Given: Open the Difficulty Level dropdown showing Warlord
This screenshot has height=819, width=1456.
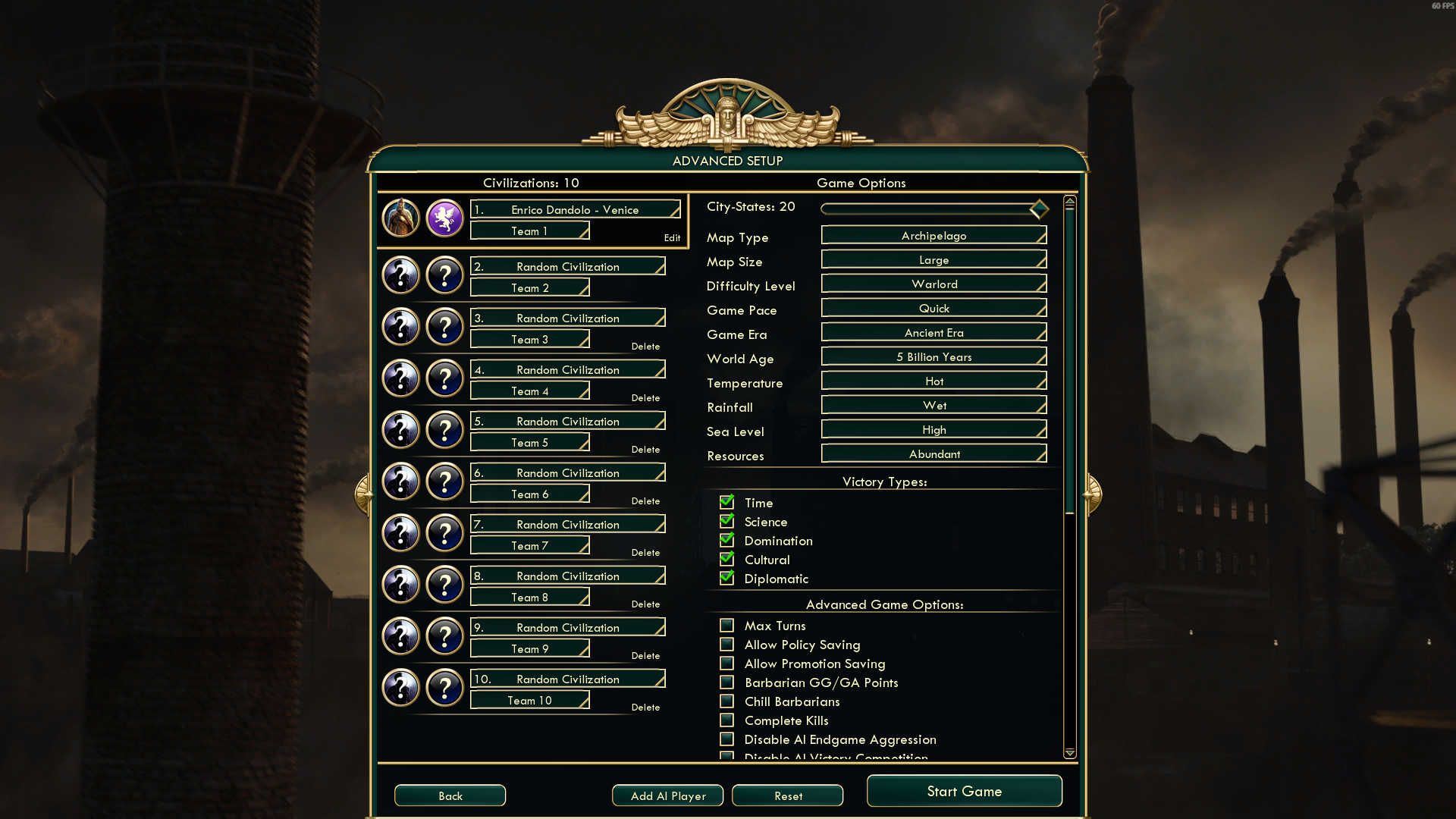Looking at the screenshot, I should [x=934, y=284].
